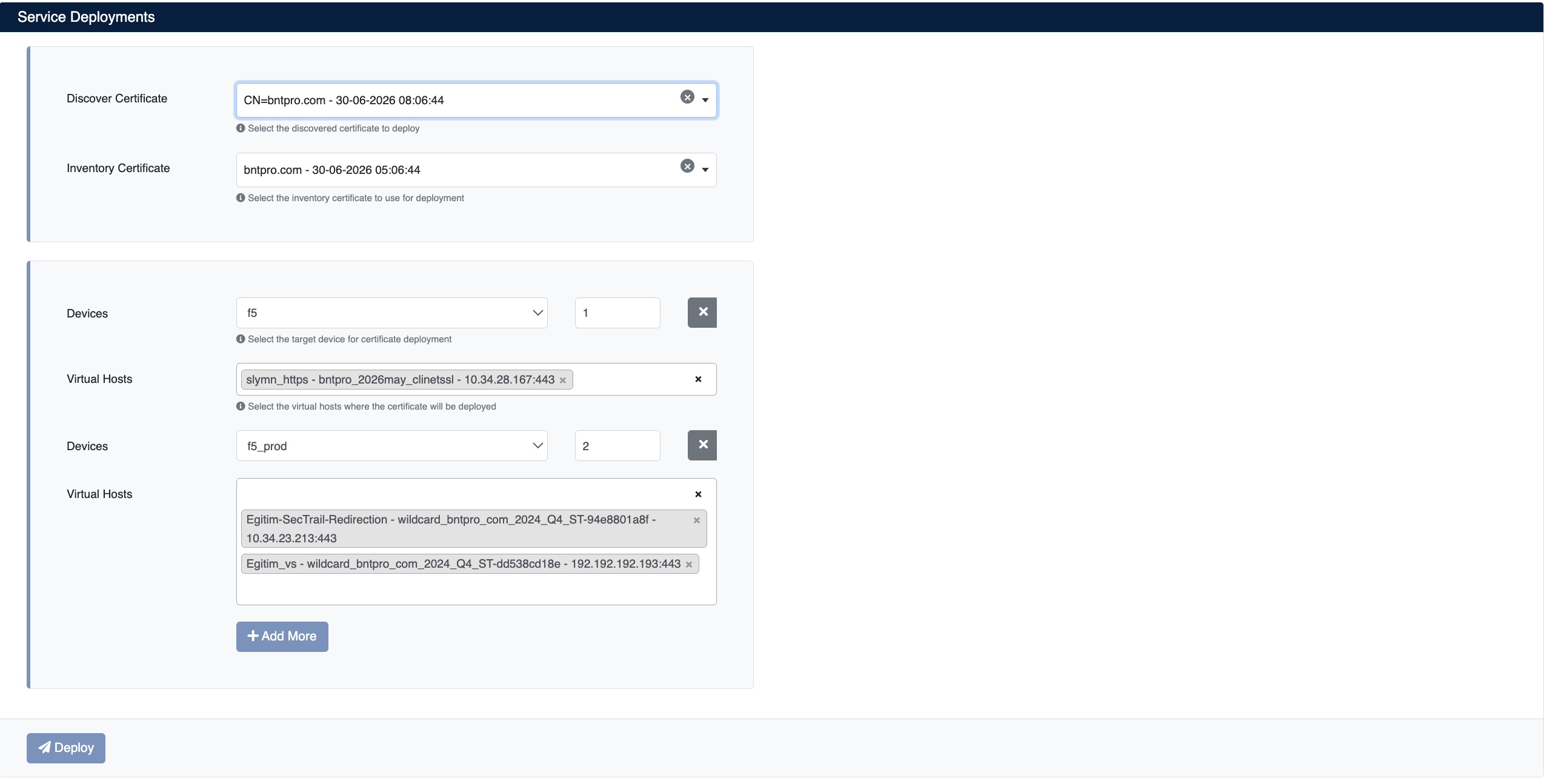Click the Add More button
Screen dimensions: 1544x784
[282, 636]
